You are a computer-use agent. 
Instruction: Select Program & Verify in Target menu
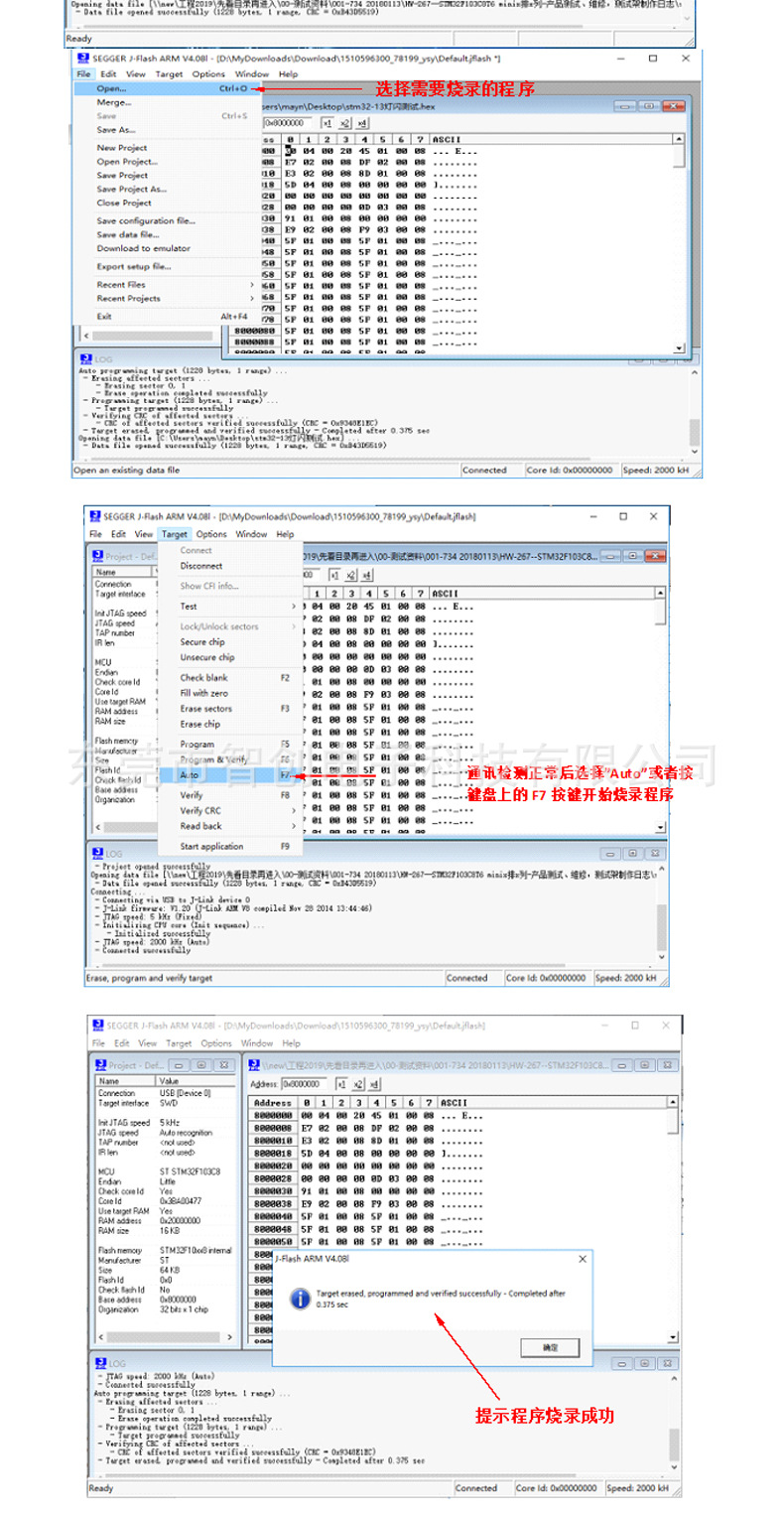(228, 759)
